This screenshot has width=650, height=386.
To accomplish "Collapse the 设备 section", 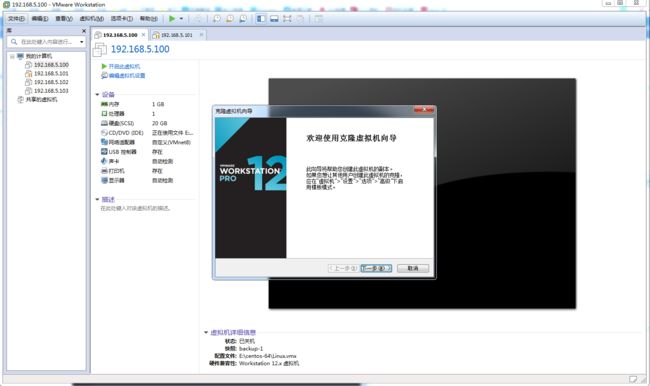I will (97, 95).
